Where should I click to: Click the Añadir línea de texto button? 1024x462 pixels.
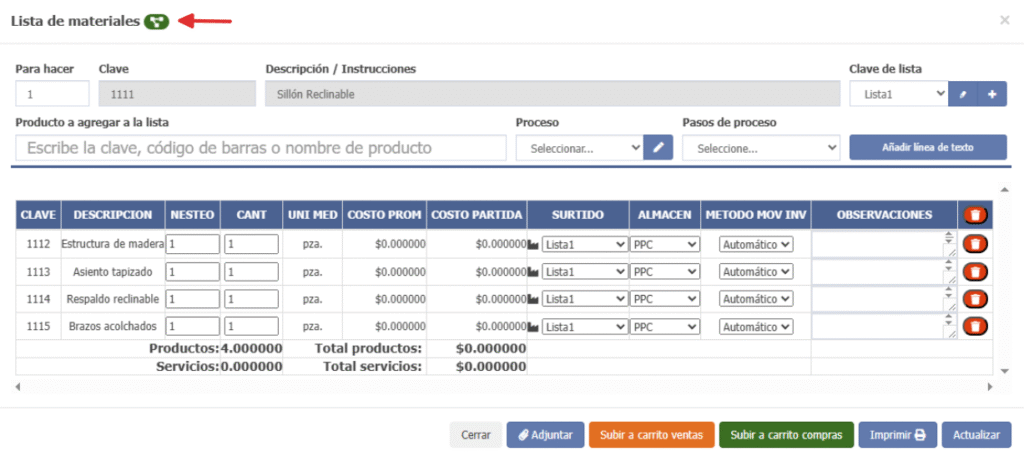[928, 148]
